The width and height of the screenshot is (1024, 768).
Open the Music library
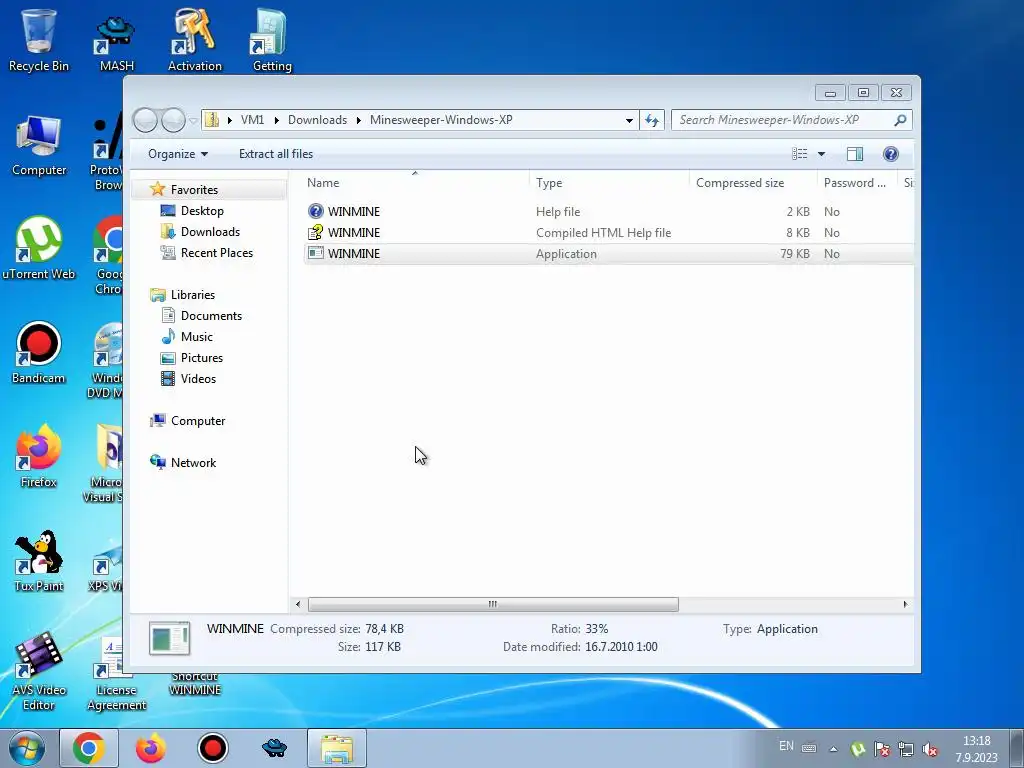pyautogui.click(x=197, y=336)
